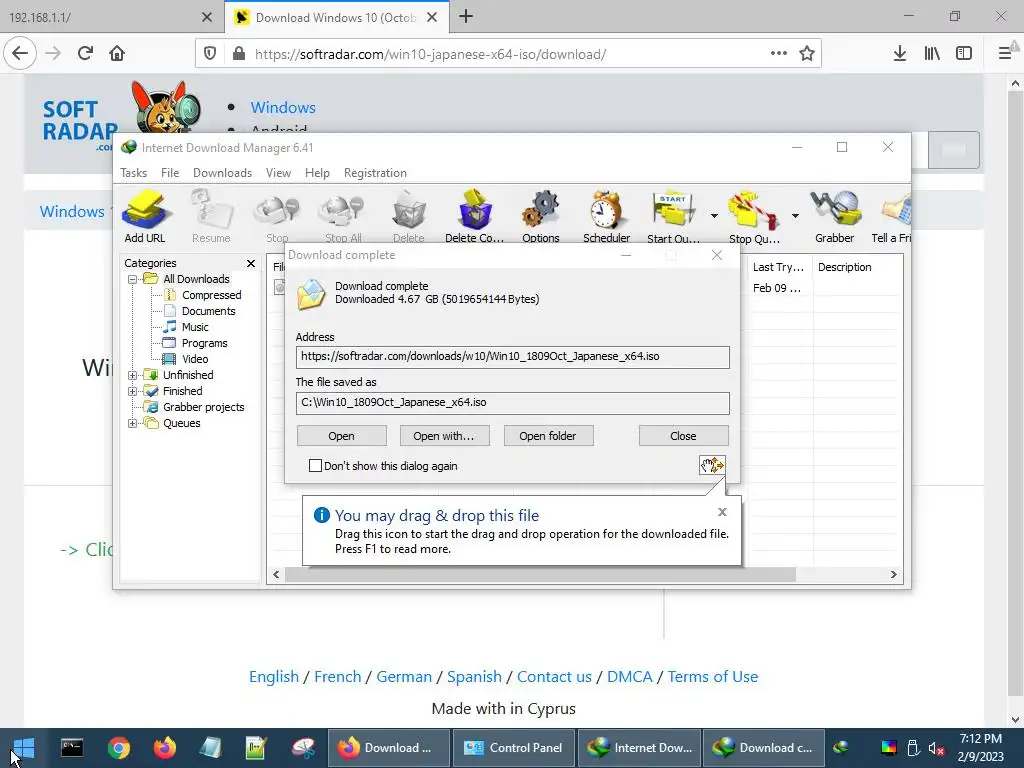
Task: Click the DMCA footer link
Action: point(630,677)
